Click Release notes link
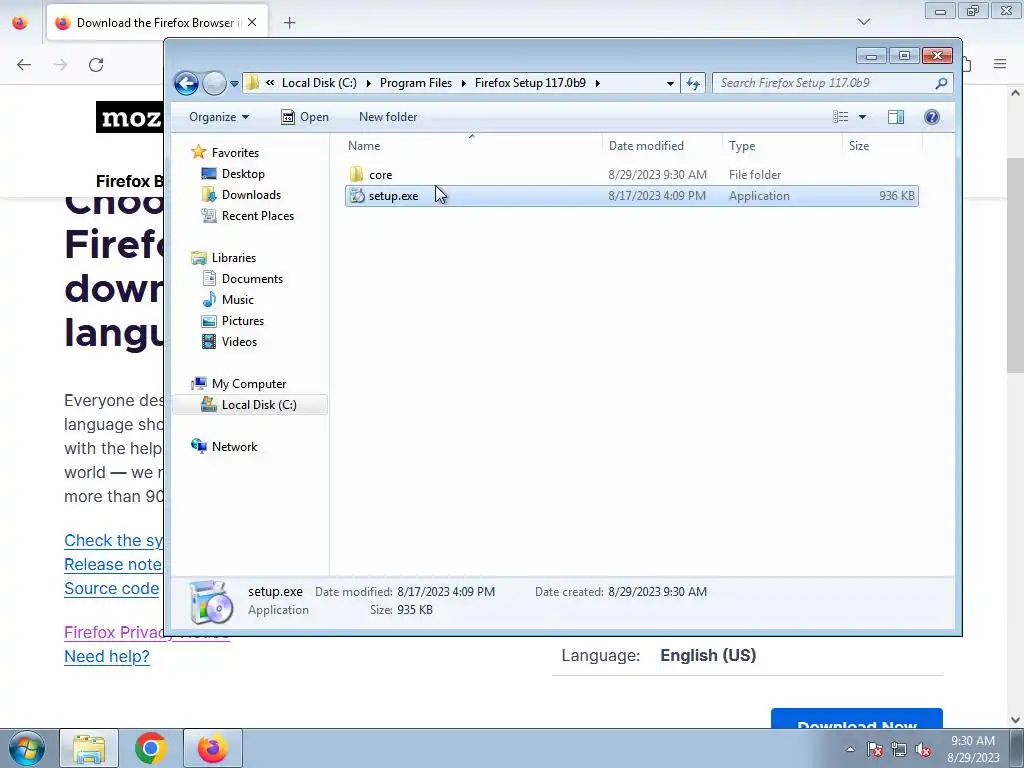The image size is (1024, 768). tap(114, 564)
